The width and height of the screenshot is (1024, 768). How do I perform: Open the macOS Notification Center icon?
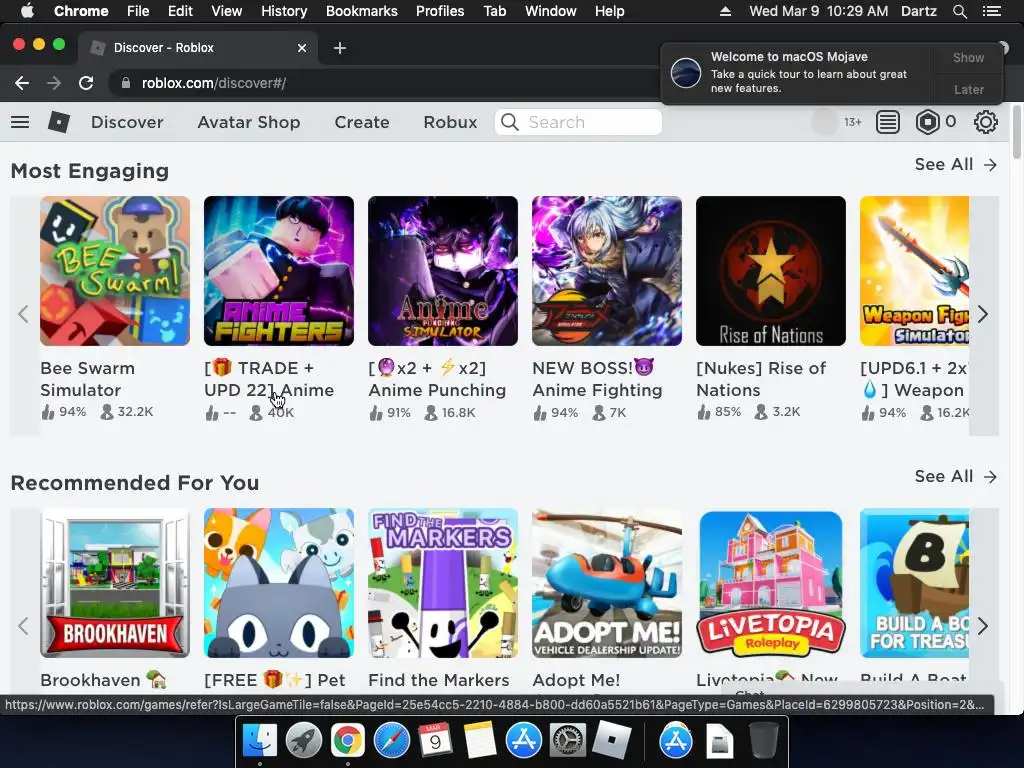click(x=991, y=11)
